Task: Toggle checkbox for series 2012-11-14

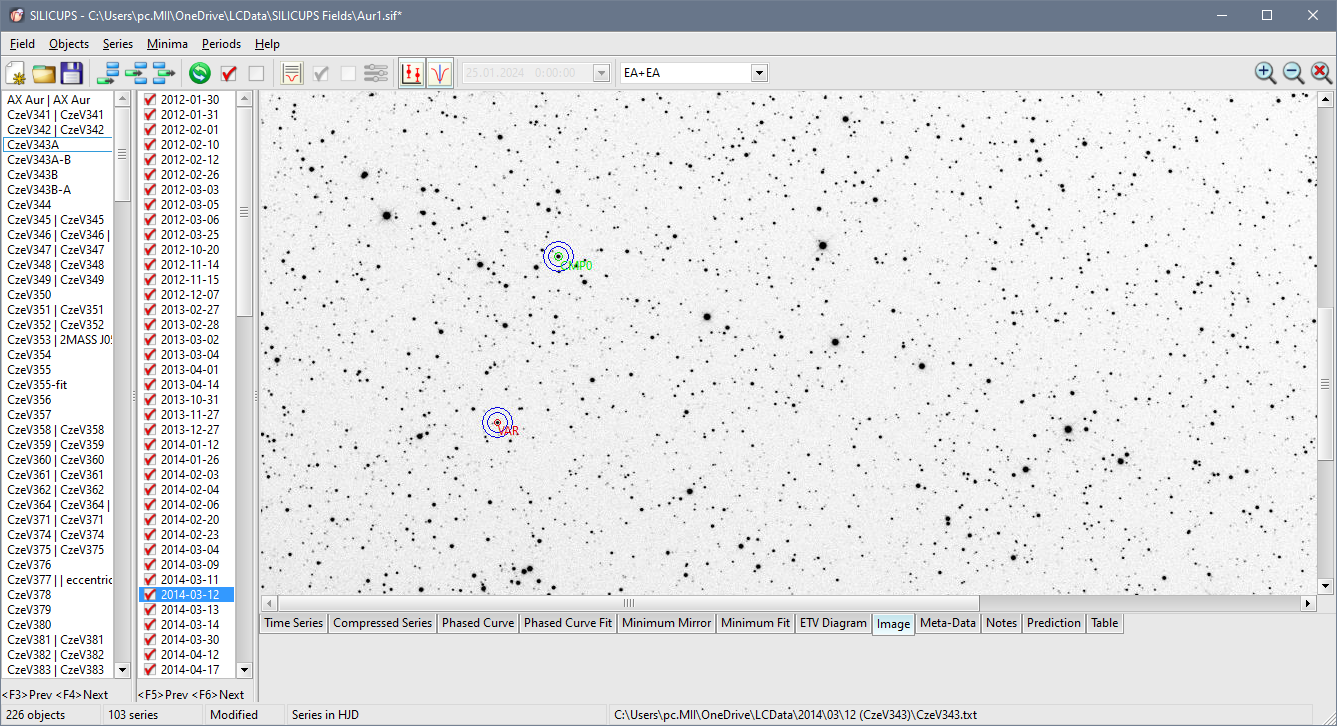Action: (150, 265)
